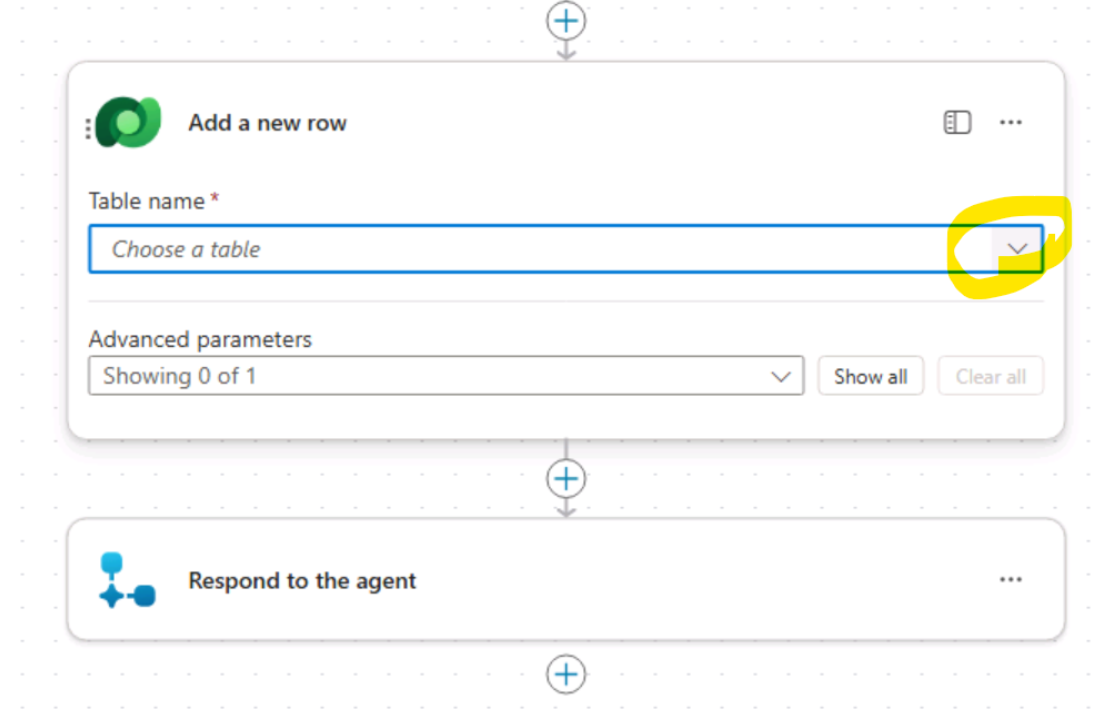Click the Clear all button
The image size is (1105, 715).
click(990, 377)
